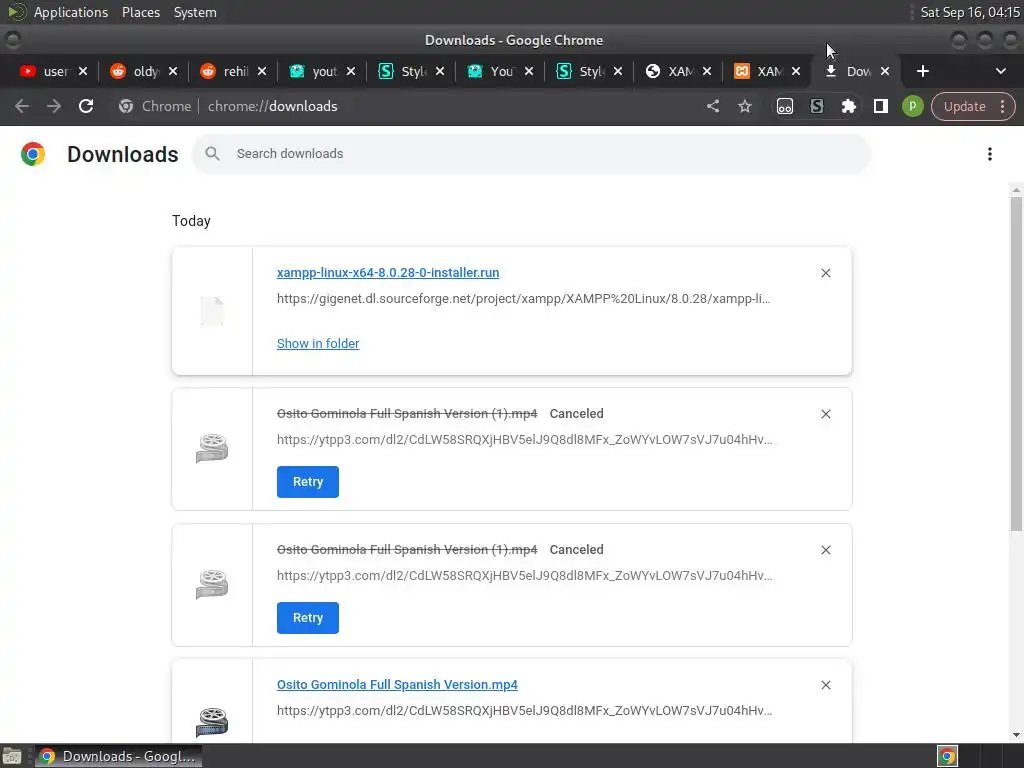
Task: Retry second canceled Osito Gominola download
Action: (x=308, y=618)
